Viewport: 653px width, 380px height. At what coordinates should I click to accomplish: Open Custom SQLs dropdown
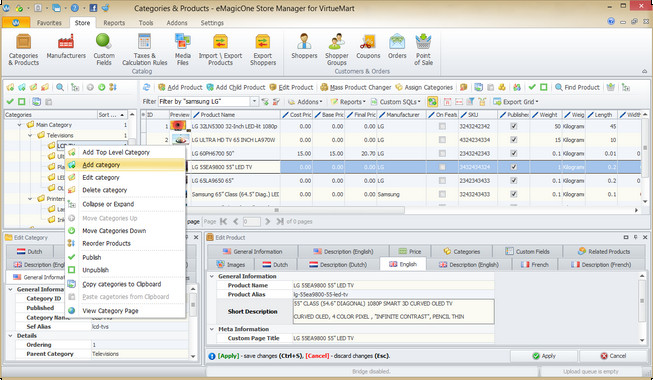pyautogui.click(x=396, y=102)
